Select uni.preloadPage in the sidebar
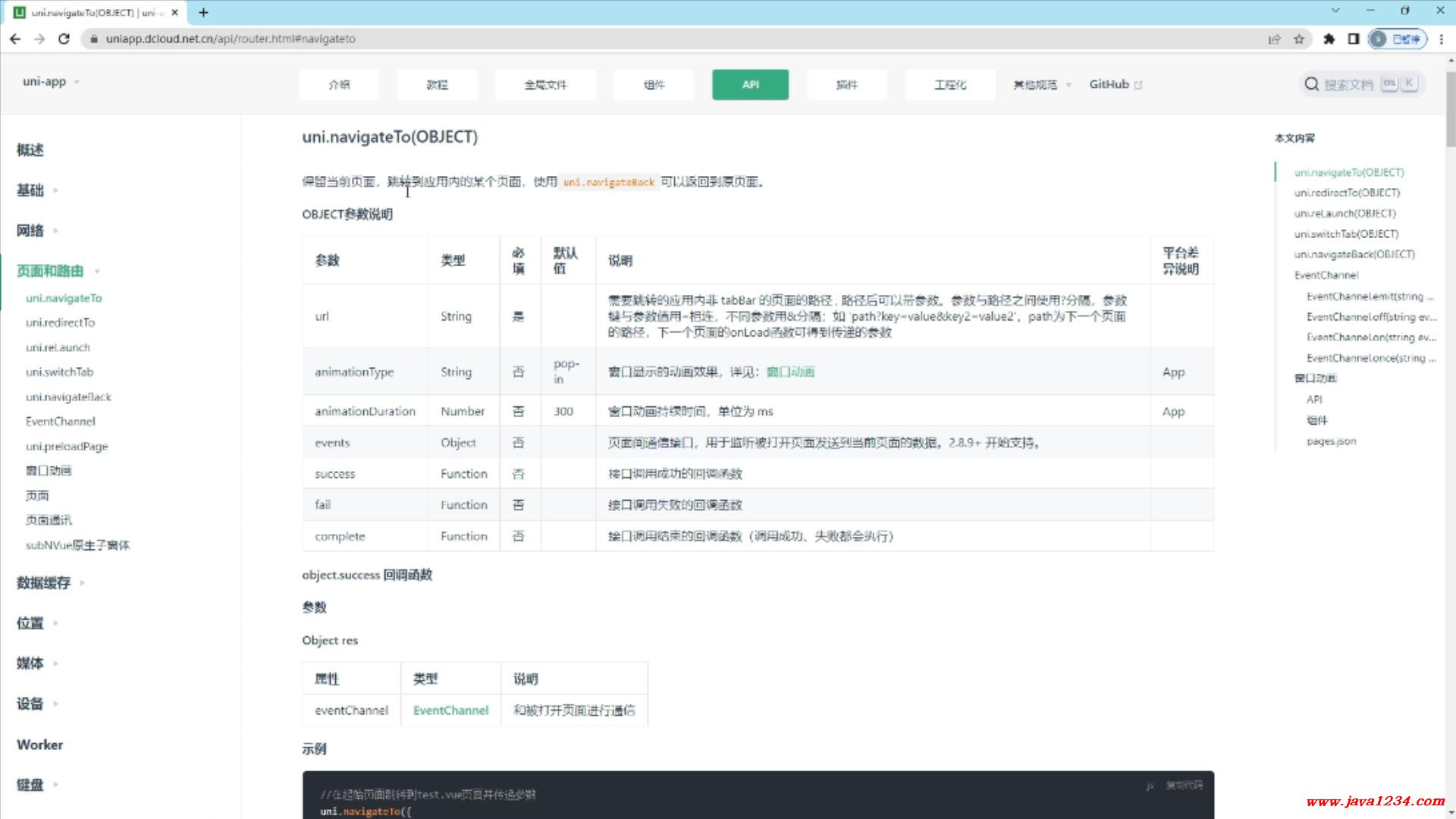 [67, 446]
